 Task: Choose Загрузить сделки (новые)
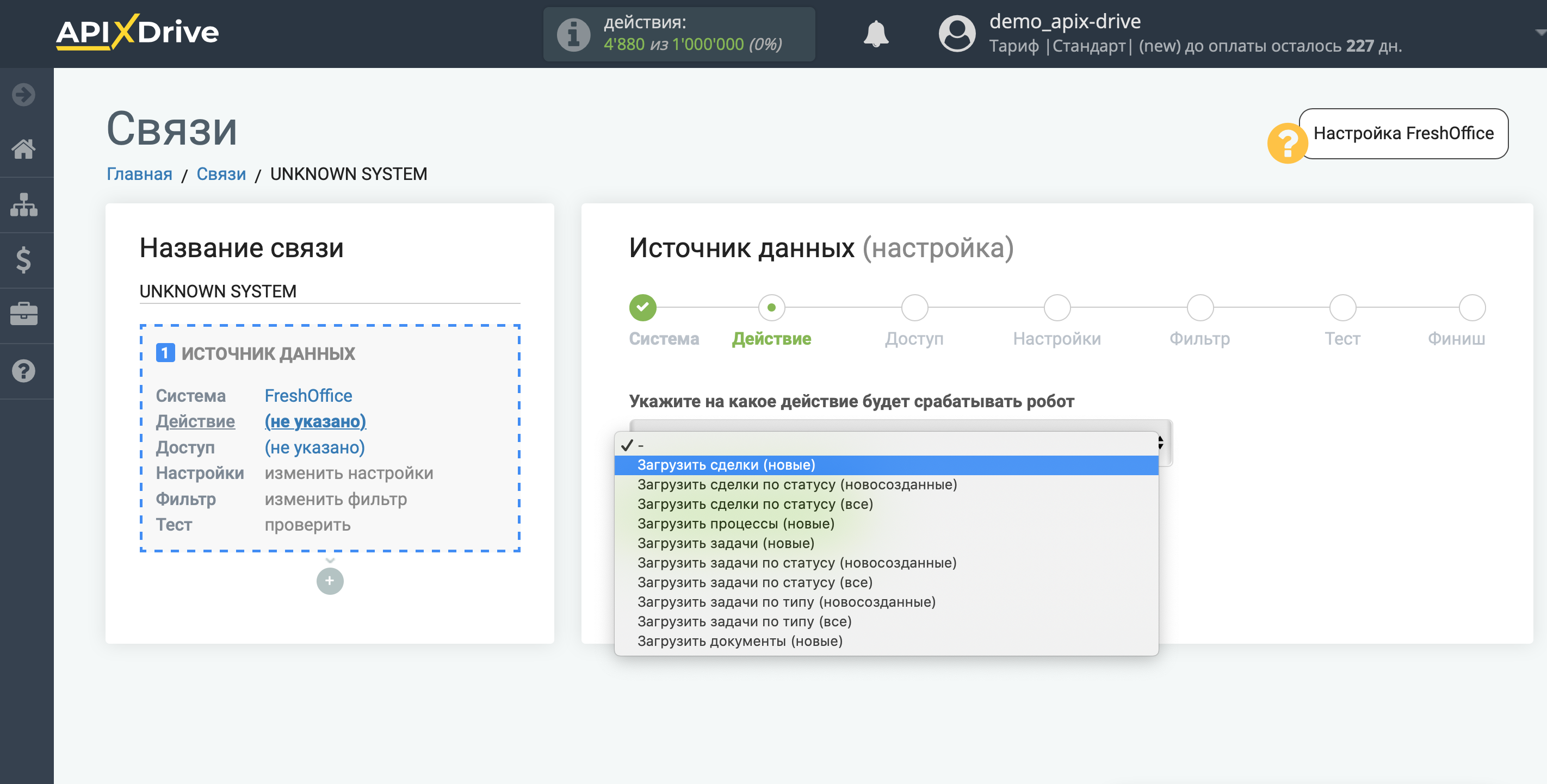[x=886, y=465]
